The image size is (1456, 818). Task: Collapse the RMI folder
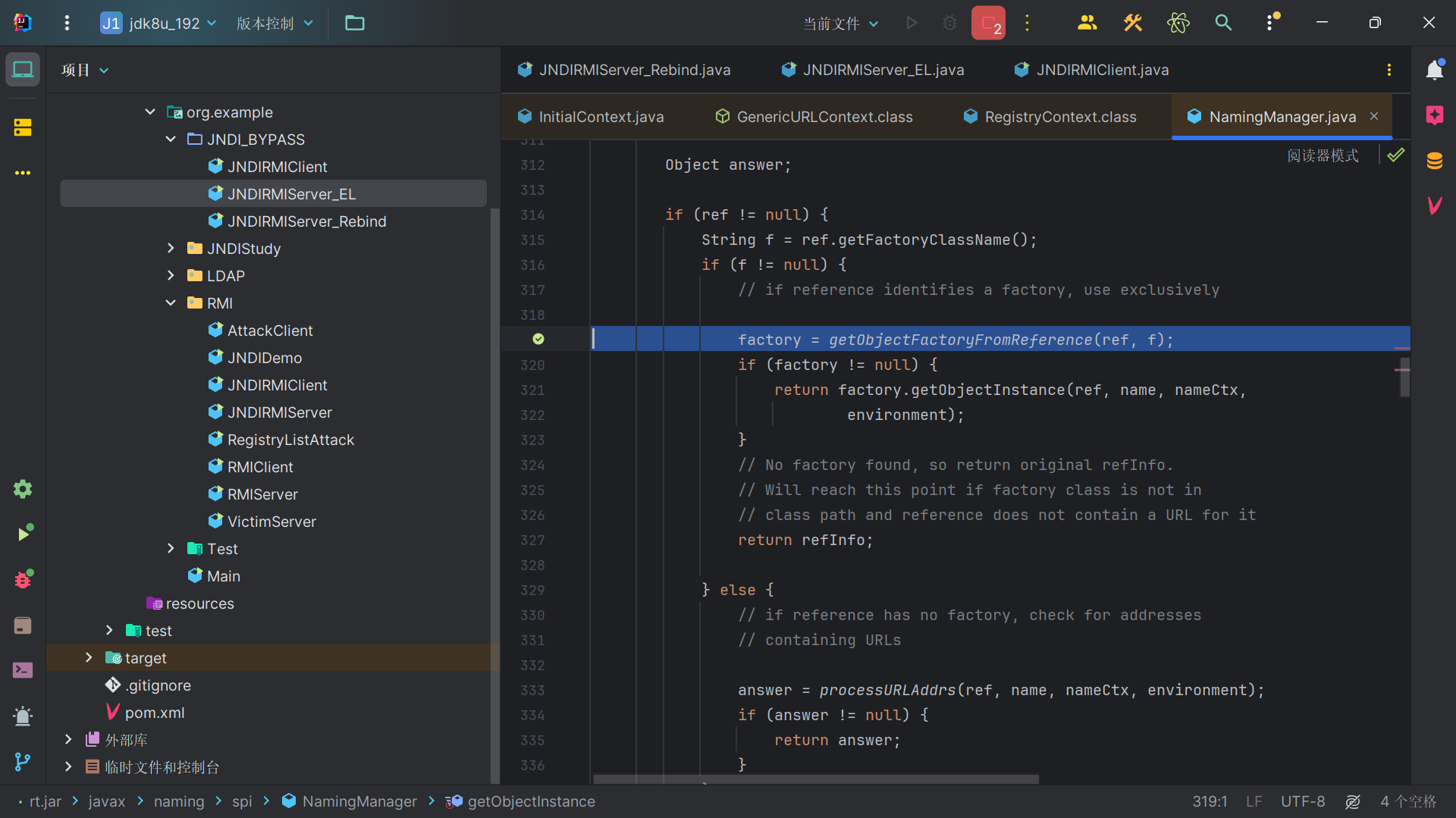[x=171, y=303]
